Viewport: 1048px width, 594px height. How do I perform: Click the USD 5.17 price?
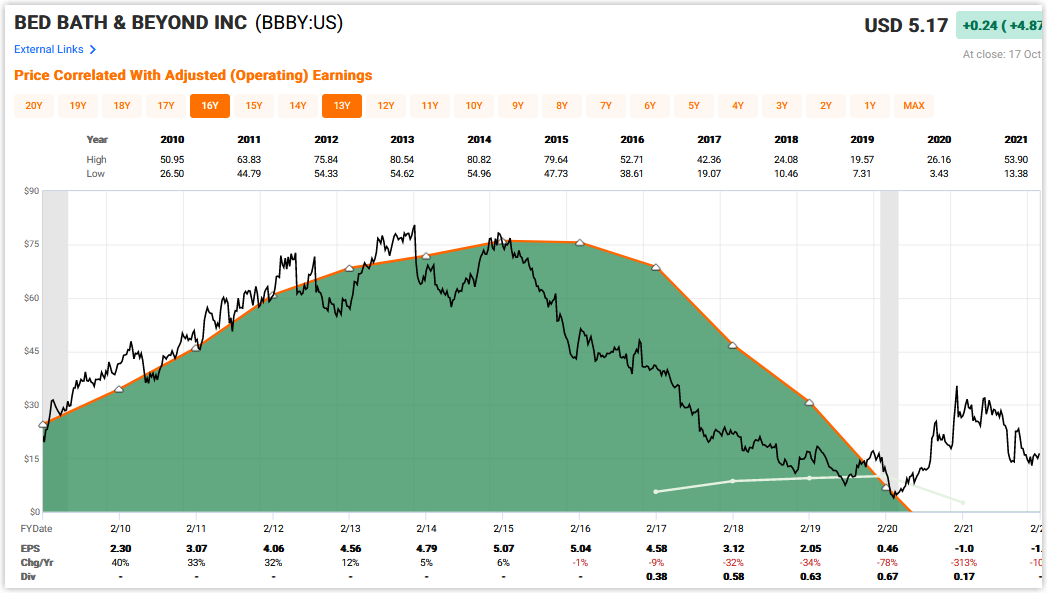point(906,25)
